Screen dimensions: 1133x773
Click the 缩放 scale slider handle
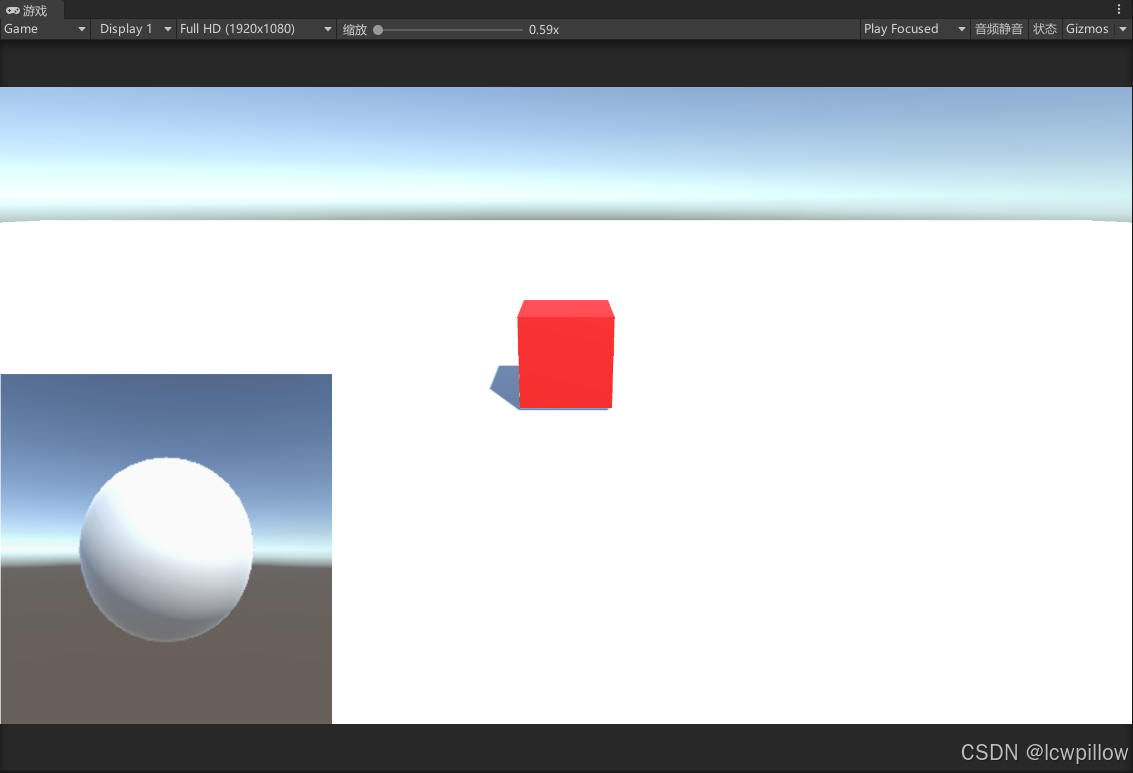[378, 30]
